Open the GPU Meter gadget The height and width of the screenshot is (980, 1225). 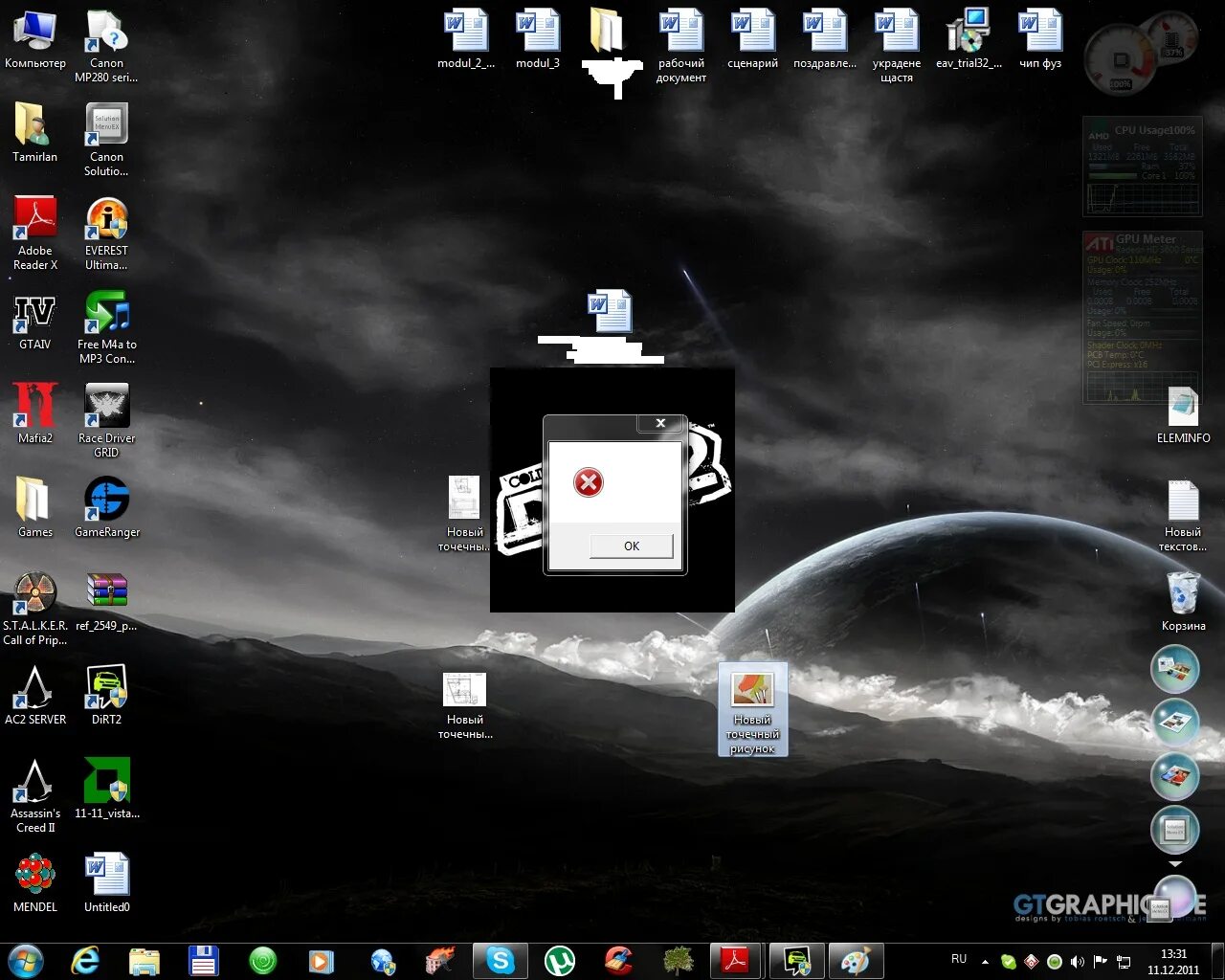pyautogui.click(x=1142, y=316)
